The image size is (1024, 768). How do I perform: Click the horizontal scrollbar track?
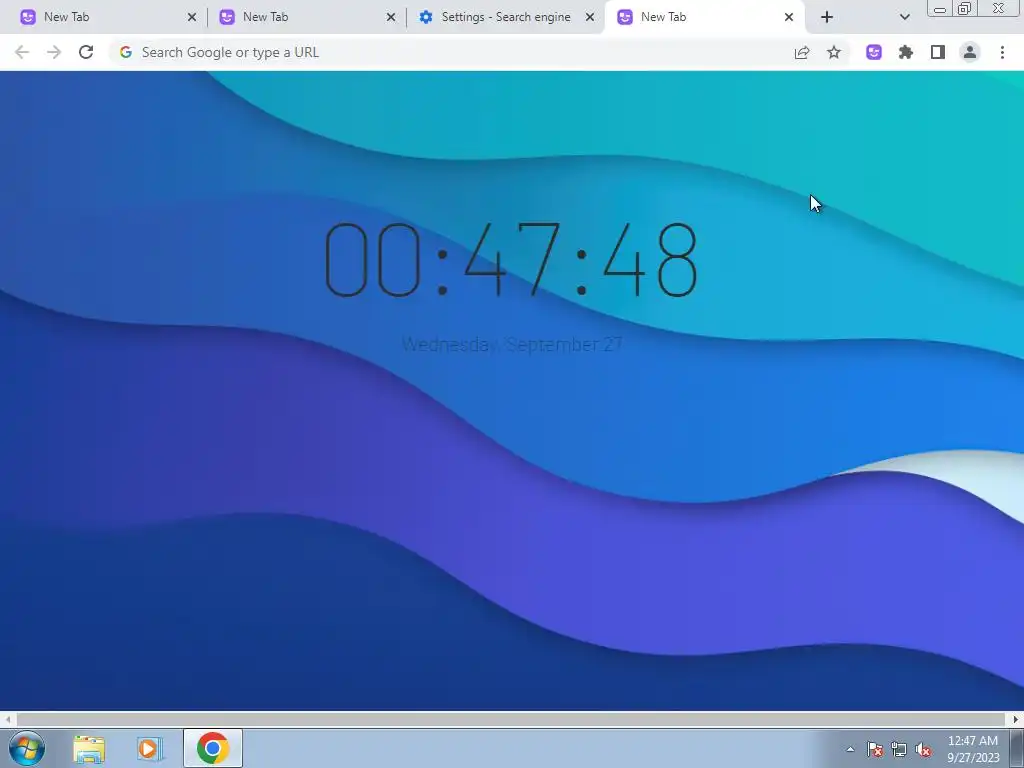tap(511, 719)
